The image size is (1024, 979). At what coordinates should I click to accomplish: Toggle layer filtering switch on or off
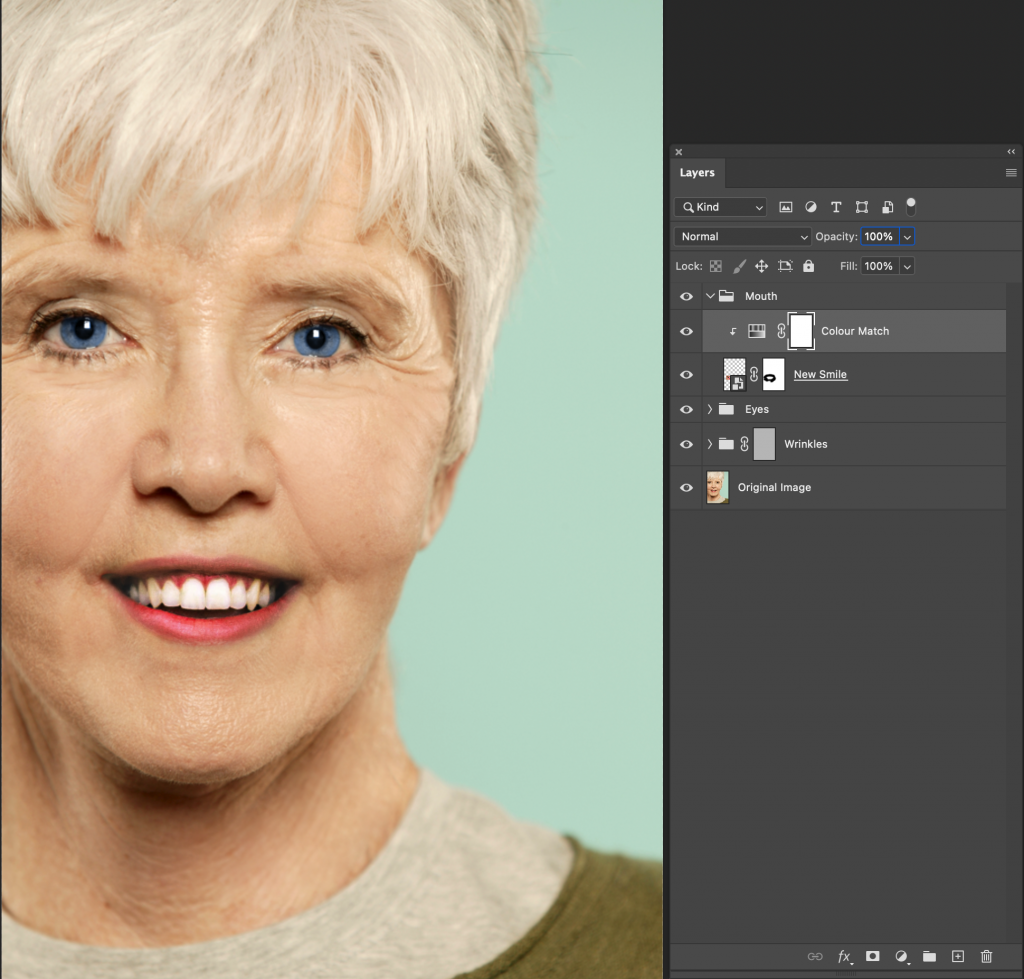[x=911, y=206]
